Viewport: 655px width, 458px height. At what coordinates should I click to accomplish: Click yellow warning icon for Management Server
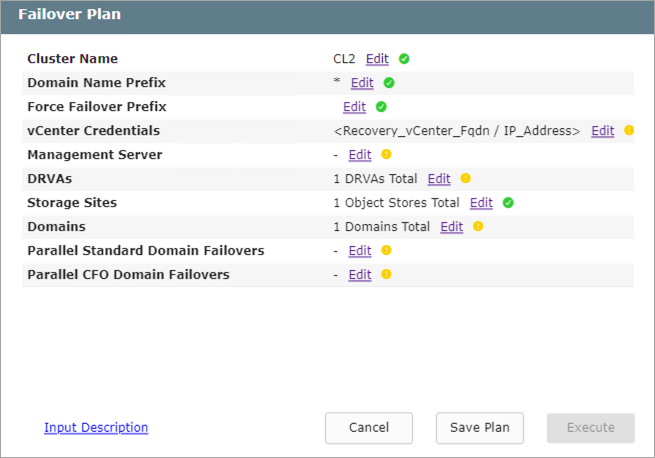click(386, 155)
